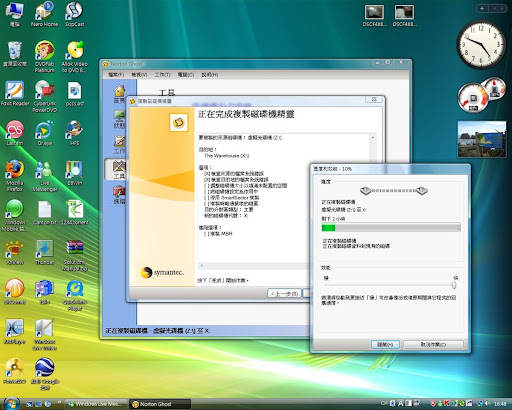Click the CPU meter sidebar gadget
This screenshot has height=410, width=512.
473,98
